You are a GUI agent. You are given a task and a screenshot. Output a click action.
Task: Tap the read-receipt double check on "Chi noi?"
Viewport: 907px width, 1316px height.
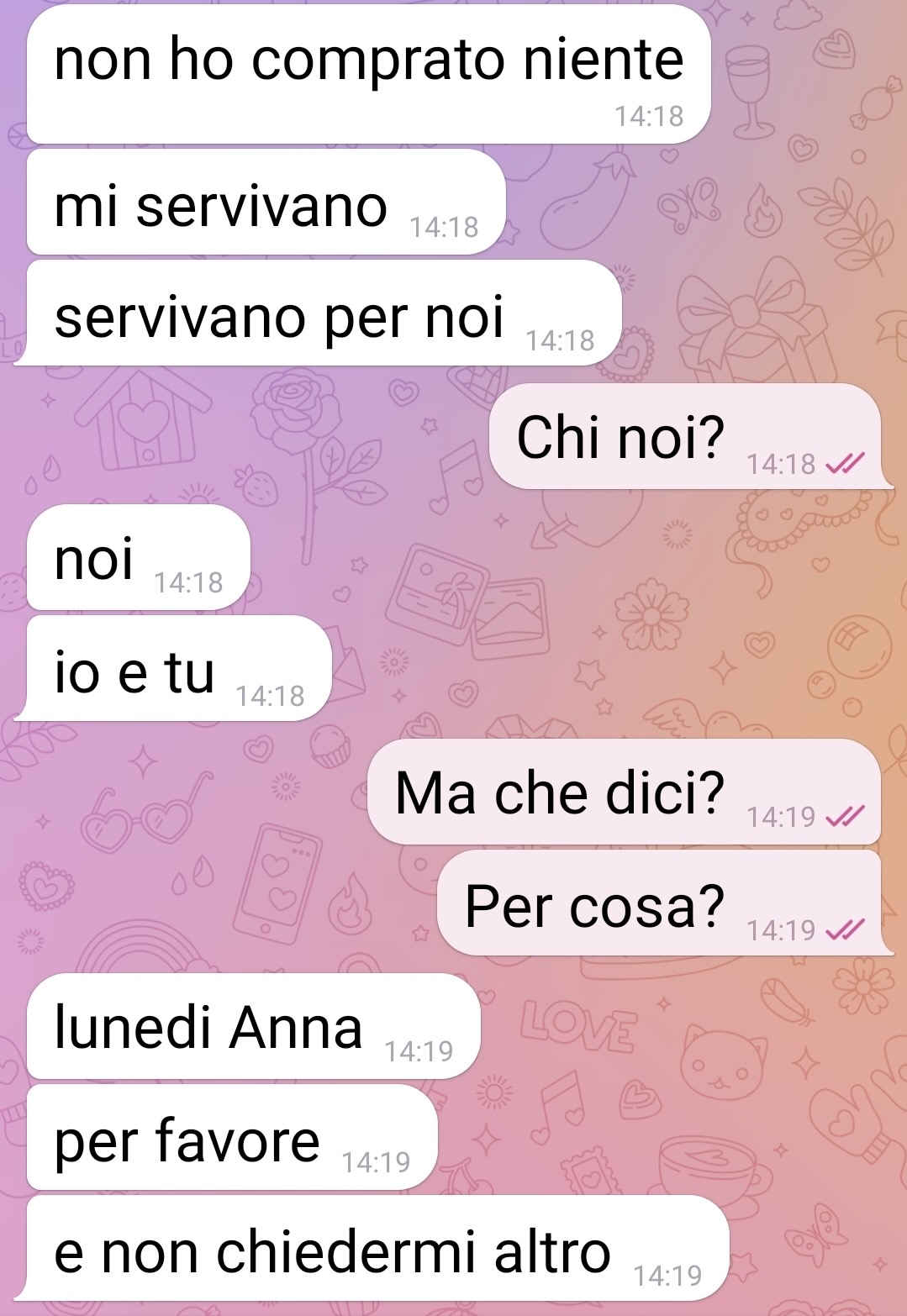[x=845, y=464]
